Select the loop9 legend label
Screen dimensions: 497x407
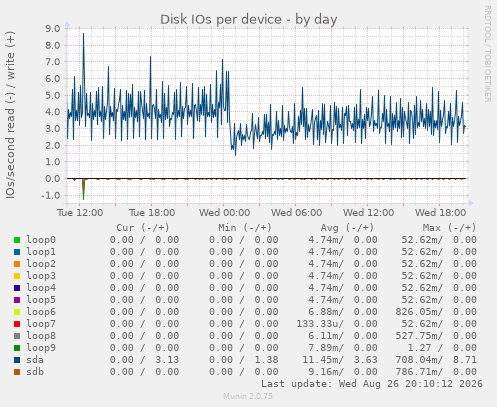click(x=41, y=348)
